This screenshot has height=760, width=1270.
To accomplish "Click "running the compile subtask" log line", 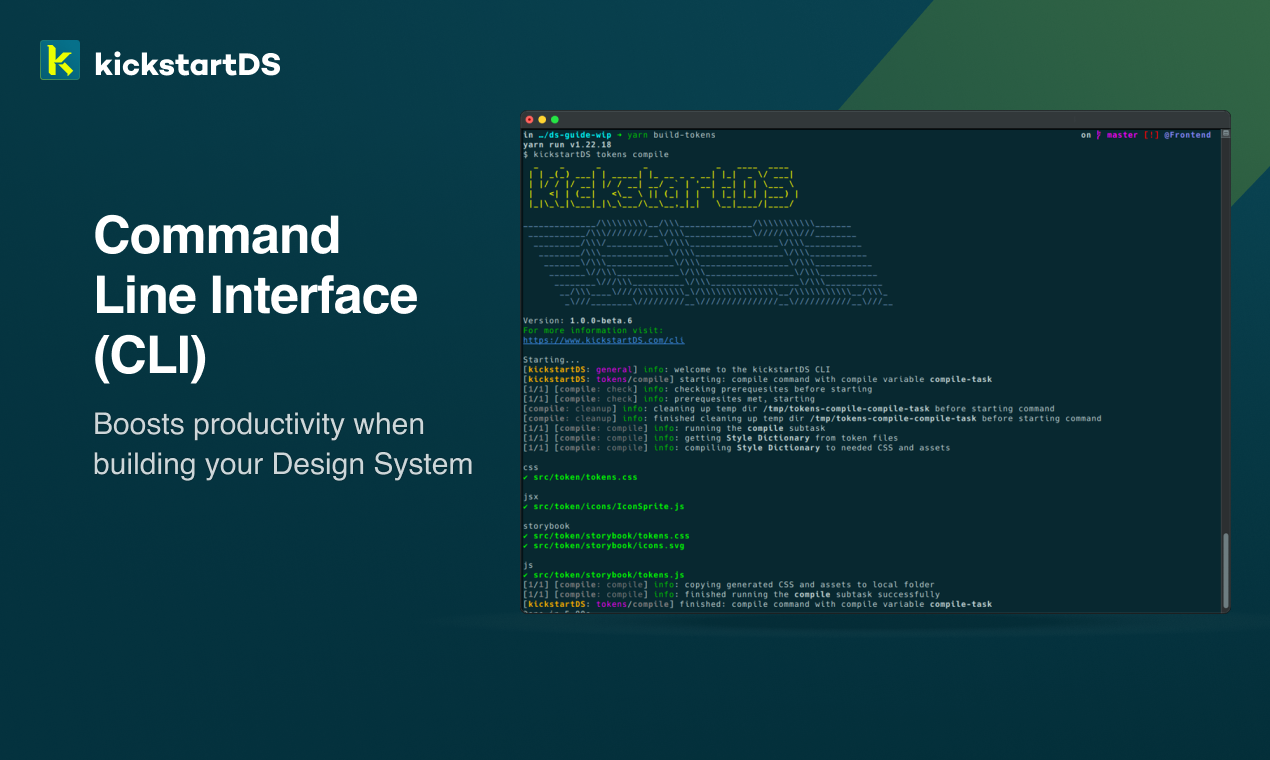I will pos(674,428).
